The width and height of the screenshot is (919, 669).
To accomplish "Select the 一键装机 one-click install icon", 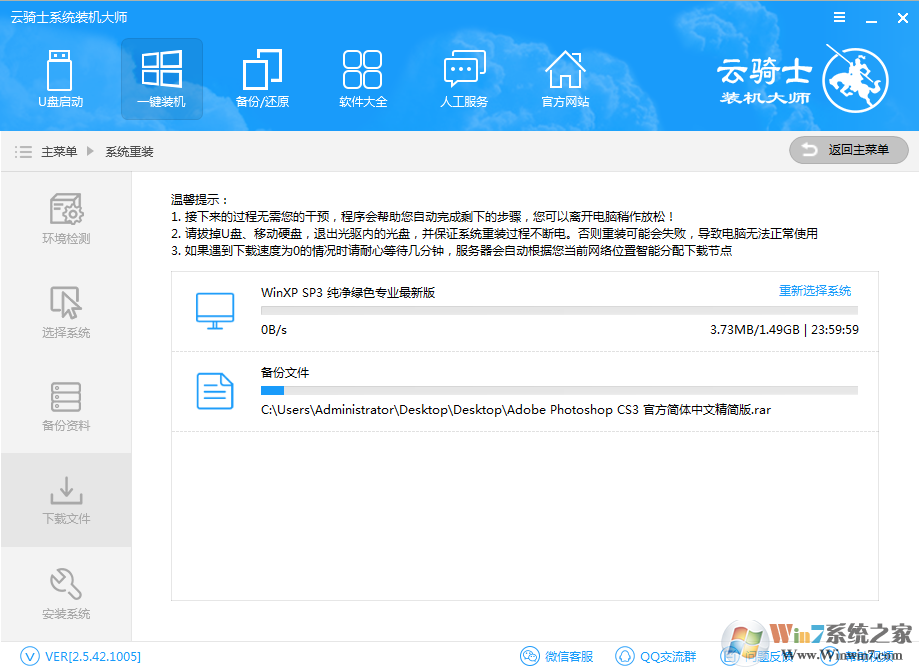I will pos(162,78).
